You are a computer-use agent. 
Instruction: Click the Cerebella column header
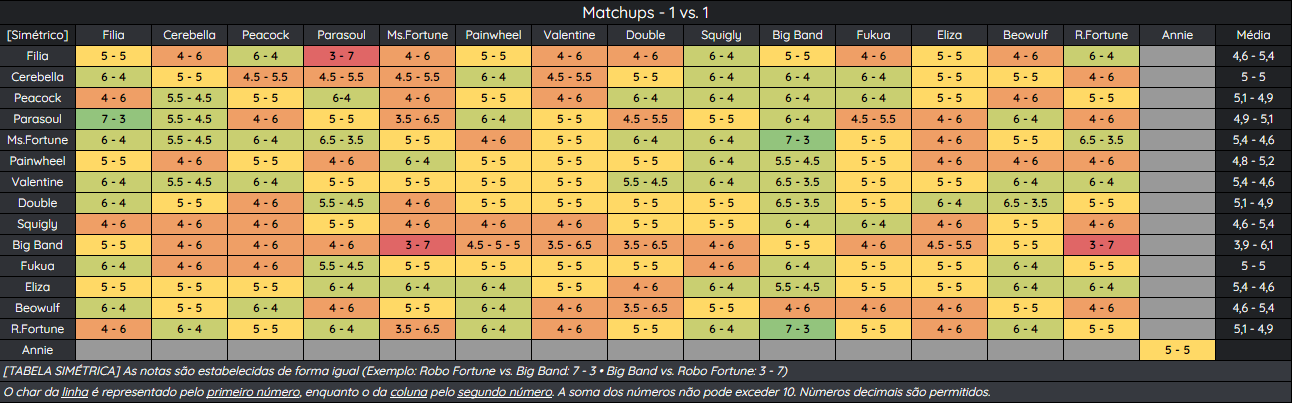[x=189, y=35]
